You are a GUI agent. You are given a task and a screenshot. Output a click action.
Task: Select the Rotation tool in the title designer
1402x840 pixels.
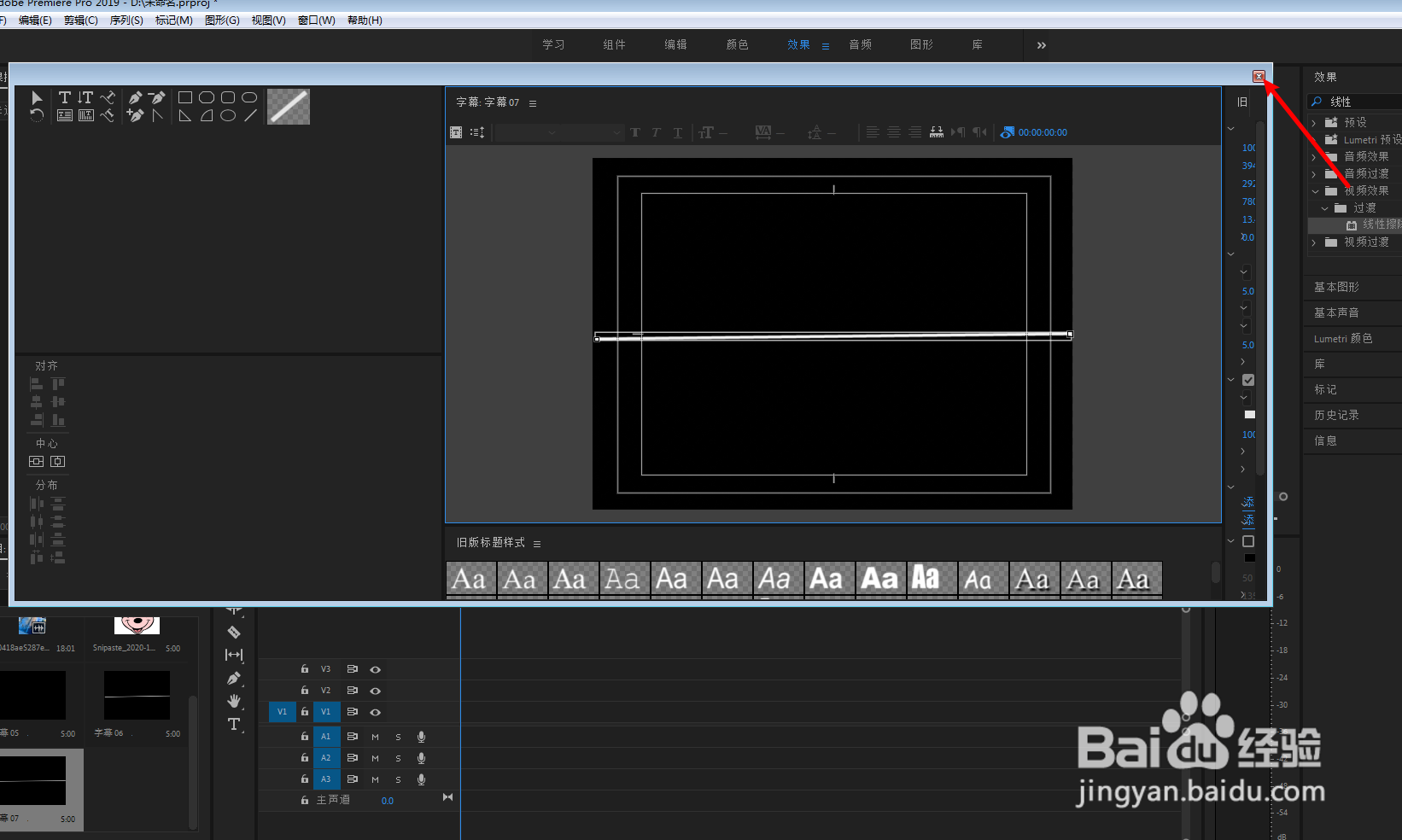(x=37, y=115)
